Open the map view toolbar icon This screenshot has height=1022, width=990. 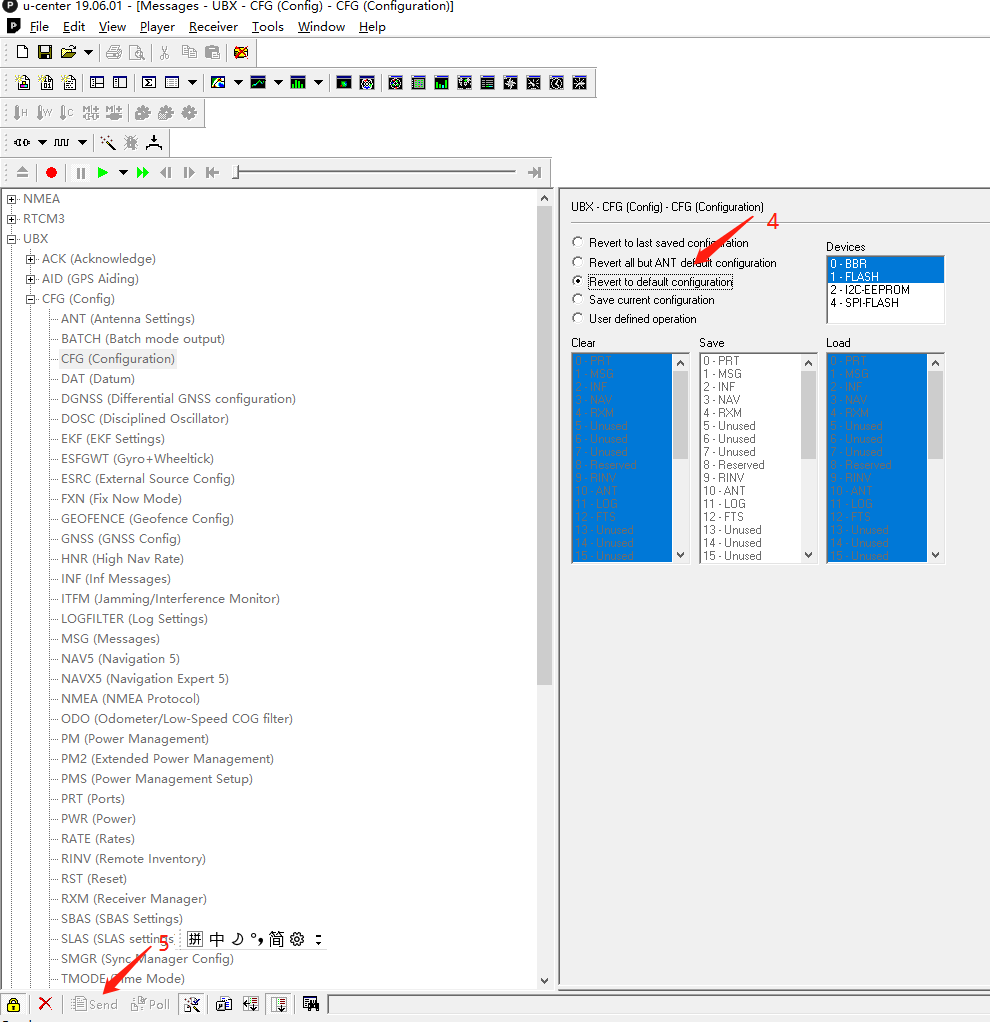(x=218, y=83)
